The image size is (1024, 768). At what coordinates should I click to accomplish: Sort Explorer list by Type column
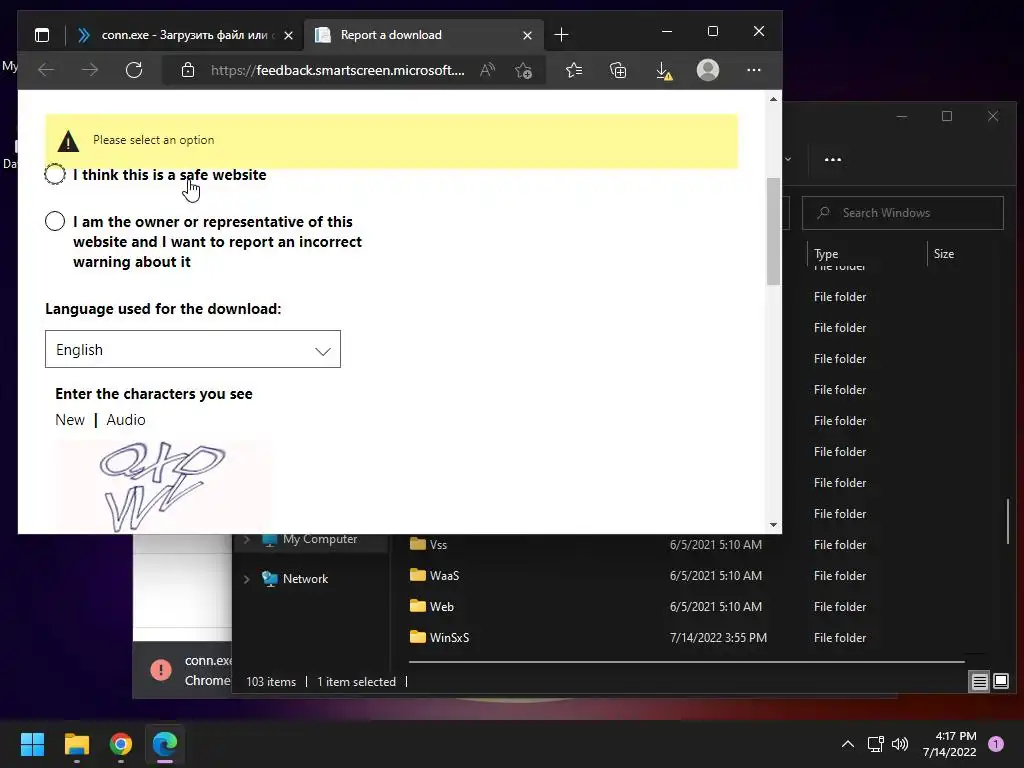(826, 254)
